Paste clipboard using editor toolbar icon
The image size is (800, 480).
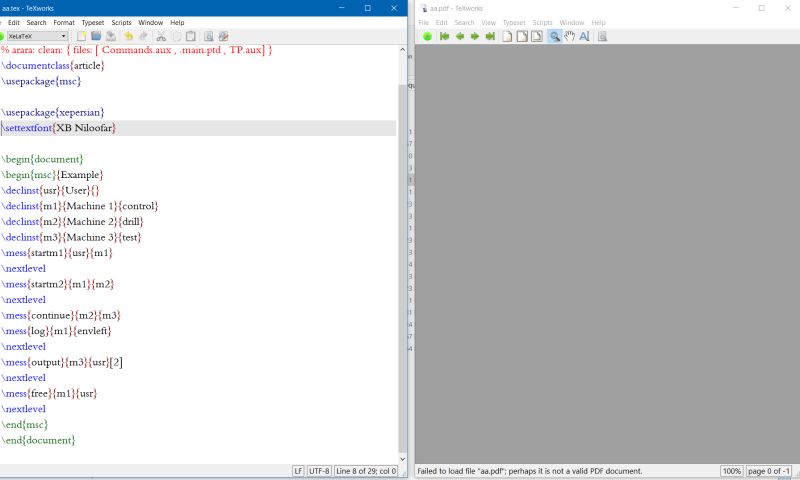191,36
